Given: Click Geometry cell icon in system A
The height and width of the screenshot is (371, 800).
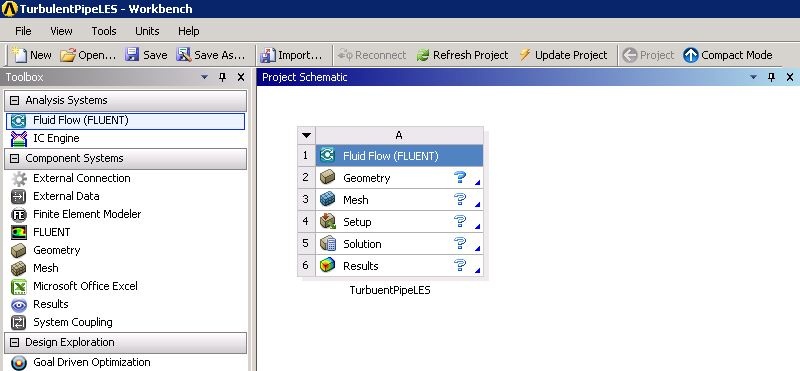Looking at the screenshot, I should pyautogui.click(x=328, y=178).
